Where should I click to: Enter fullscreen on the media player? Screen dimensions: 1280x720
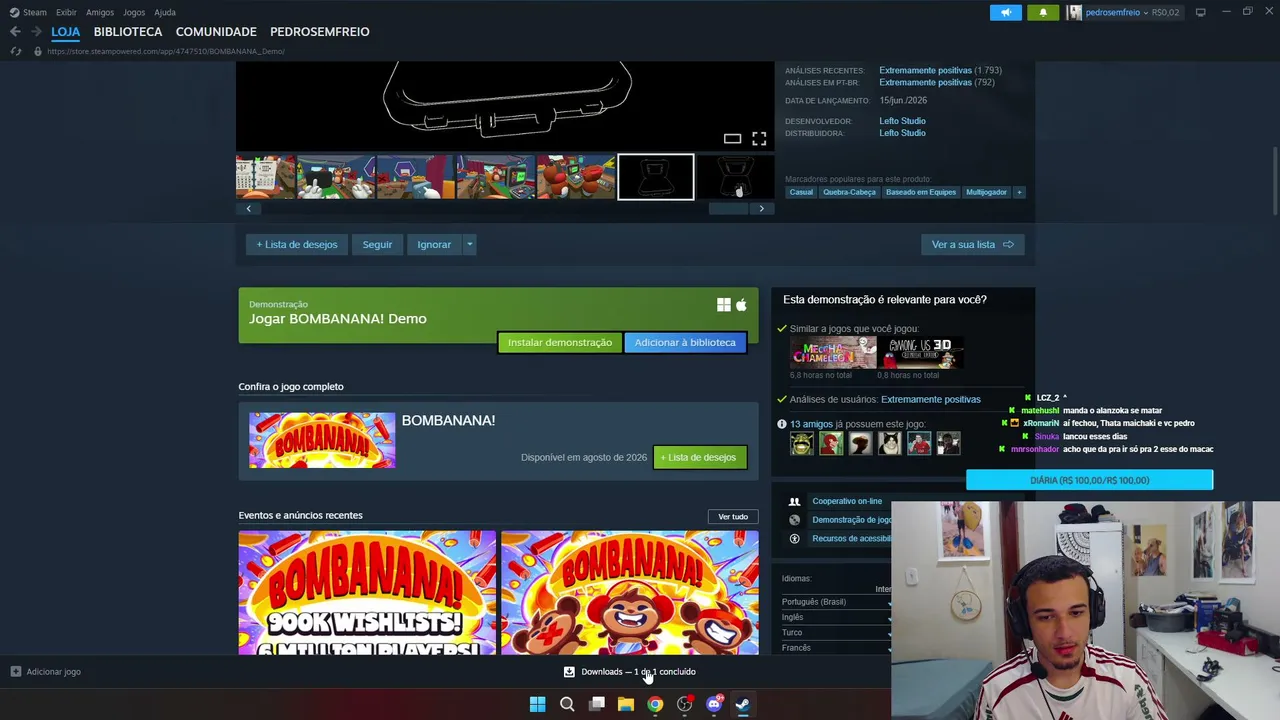pyautogui.click(x=759, y=139)
